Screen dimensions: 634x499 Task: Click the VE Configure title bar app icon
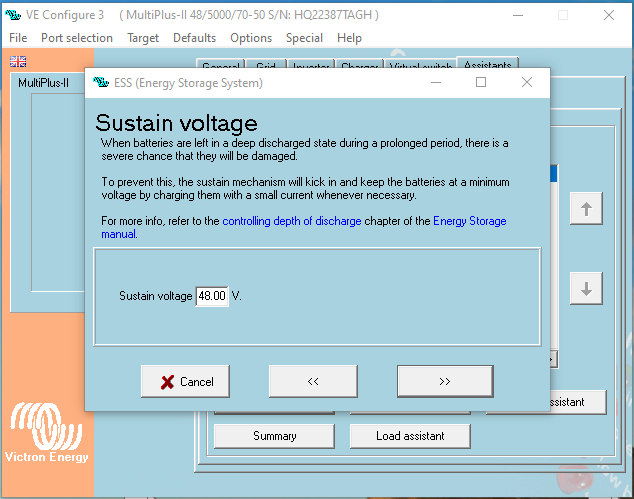[x=13, y=15]
